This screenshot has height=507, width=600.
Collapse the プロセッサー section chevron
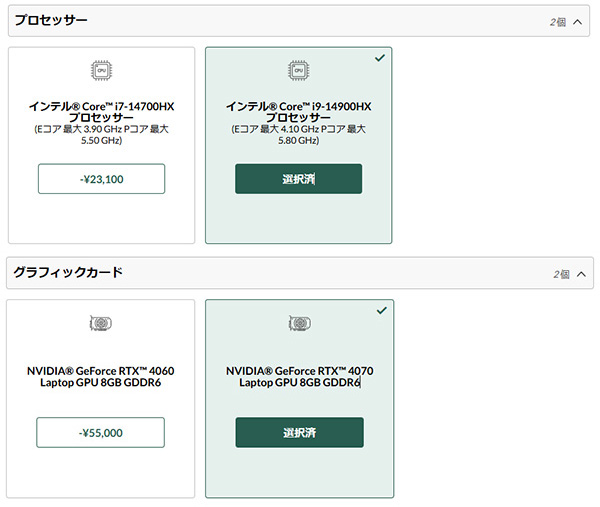click(x=577, y=22)
